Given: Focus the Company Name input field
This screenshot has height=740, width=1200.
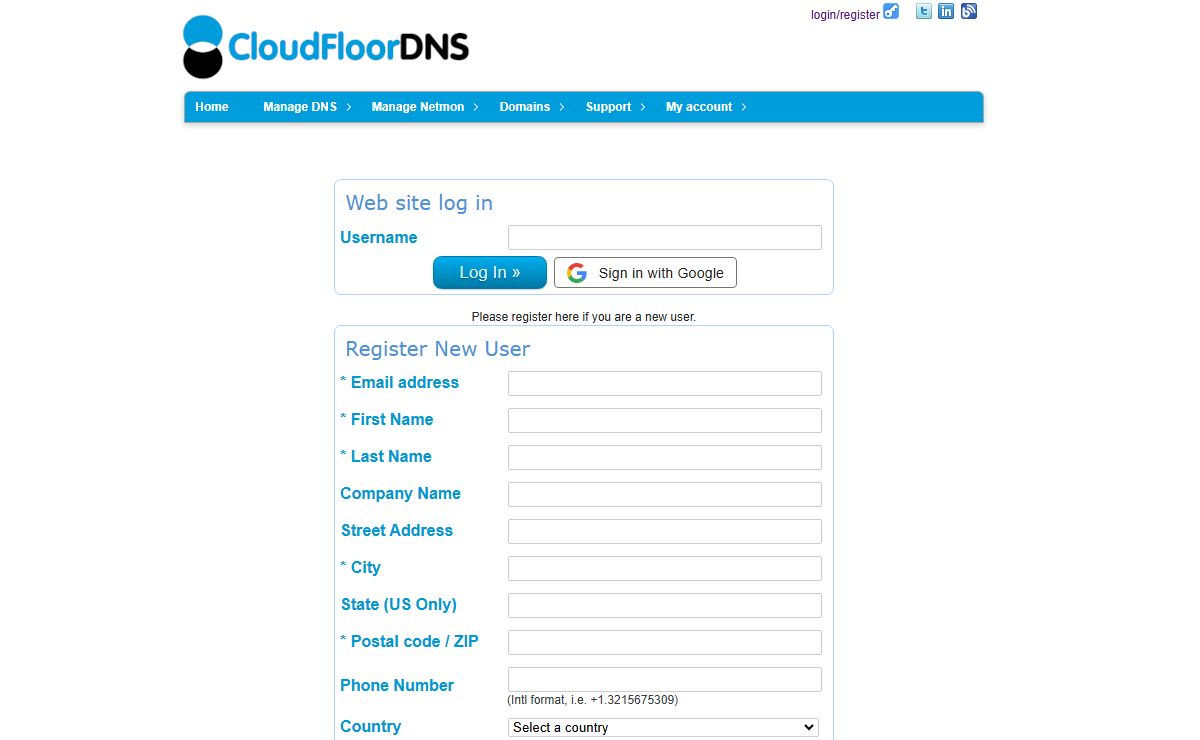Looking at the screenshot, I should (665, 494).
